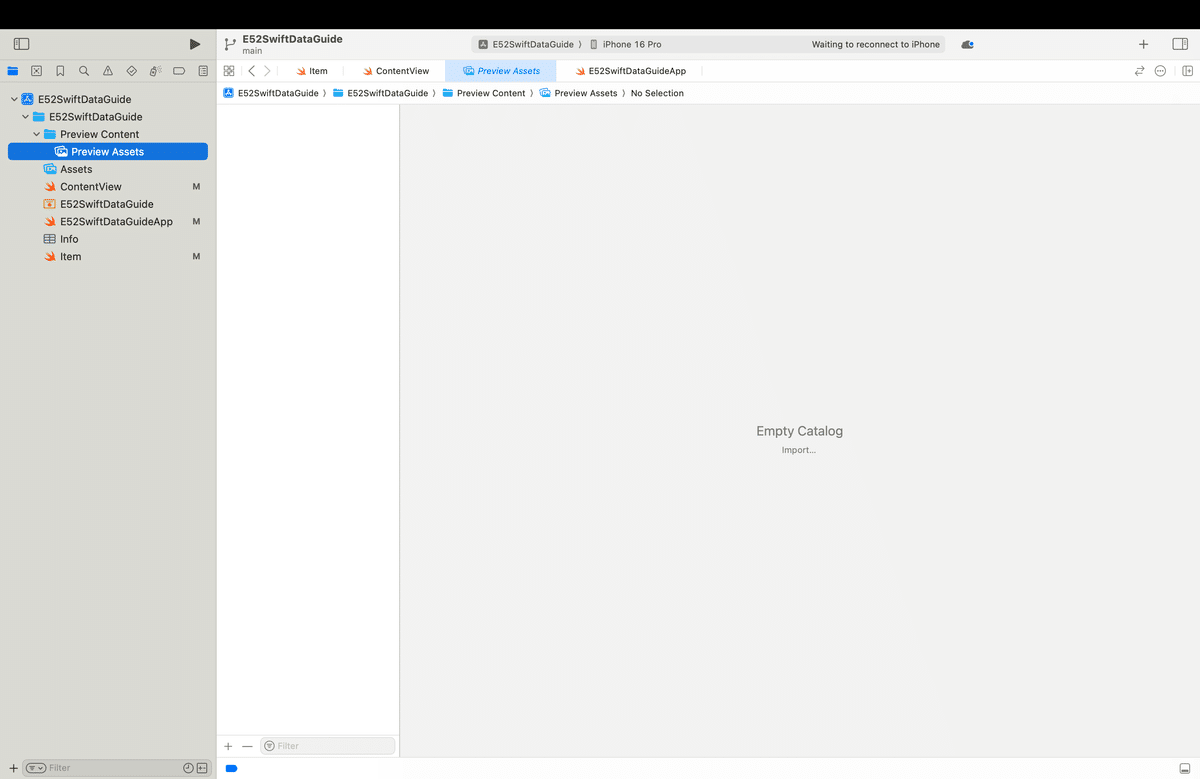This screenshot has width=1200, height=779.
Task: Open the Issue navigator warning icon
Action: pyautogui.click(x=108, y=71)
